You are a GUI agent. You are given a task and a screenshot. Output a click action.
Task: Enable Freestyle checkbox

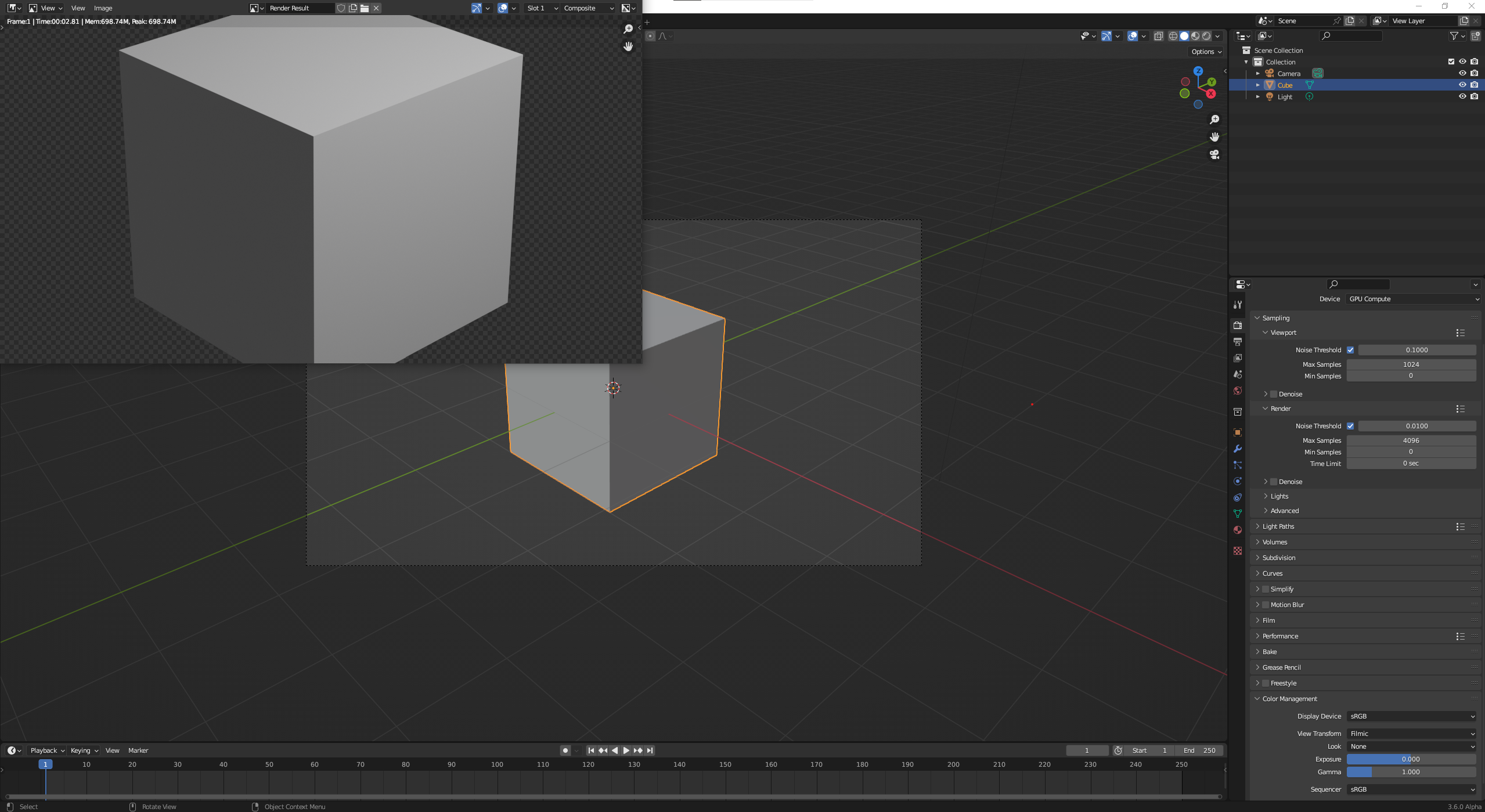(x=1266, y=683)
